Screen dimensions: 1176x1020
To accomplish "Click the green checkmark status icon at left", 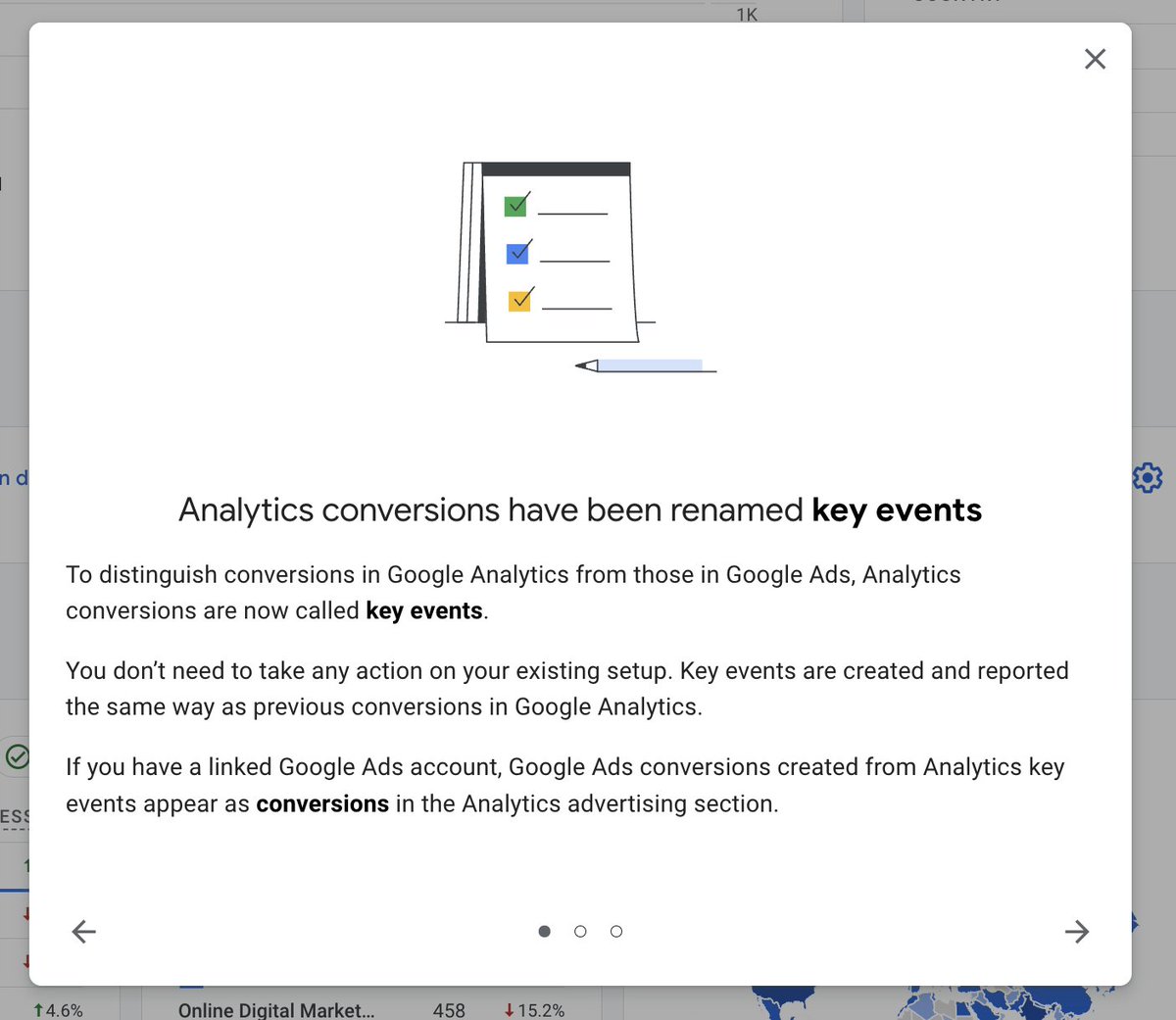I will [17, 756].
